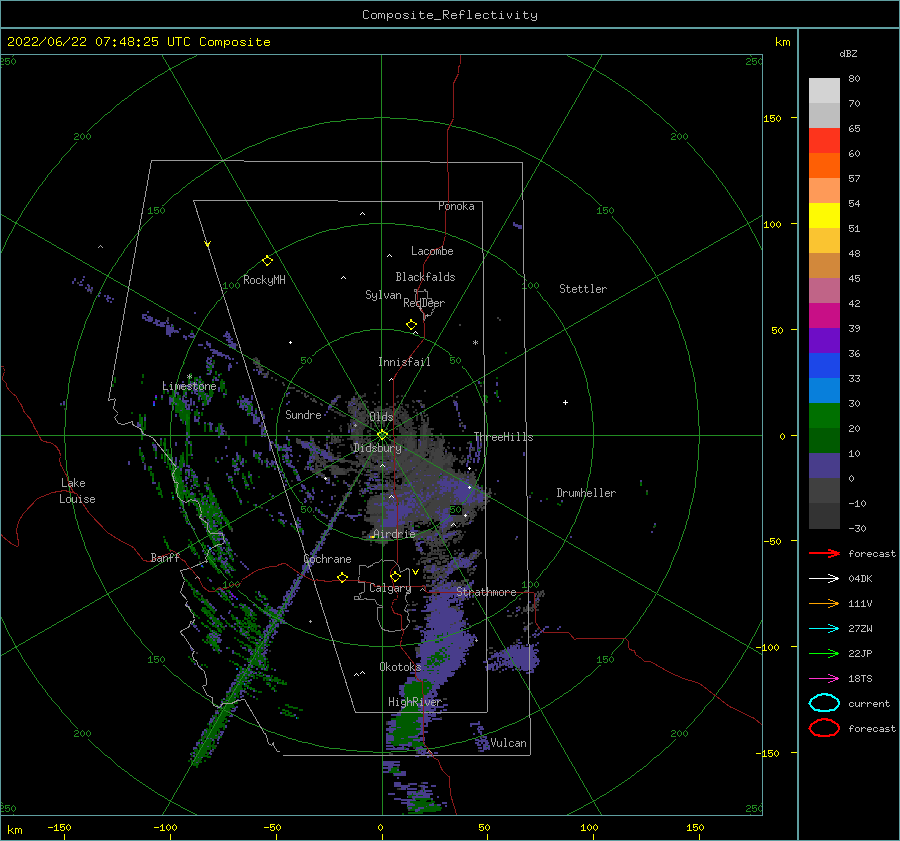Pick the orange swatch between 60 and 57
The height and width of the screenshot is (841, 900).
pyautogui.click(x=824, y=166)
